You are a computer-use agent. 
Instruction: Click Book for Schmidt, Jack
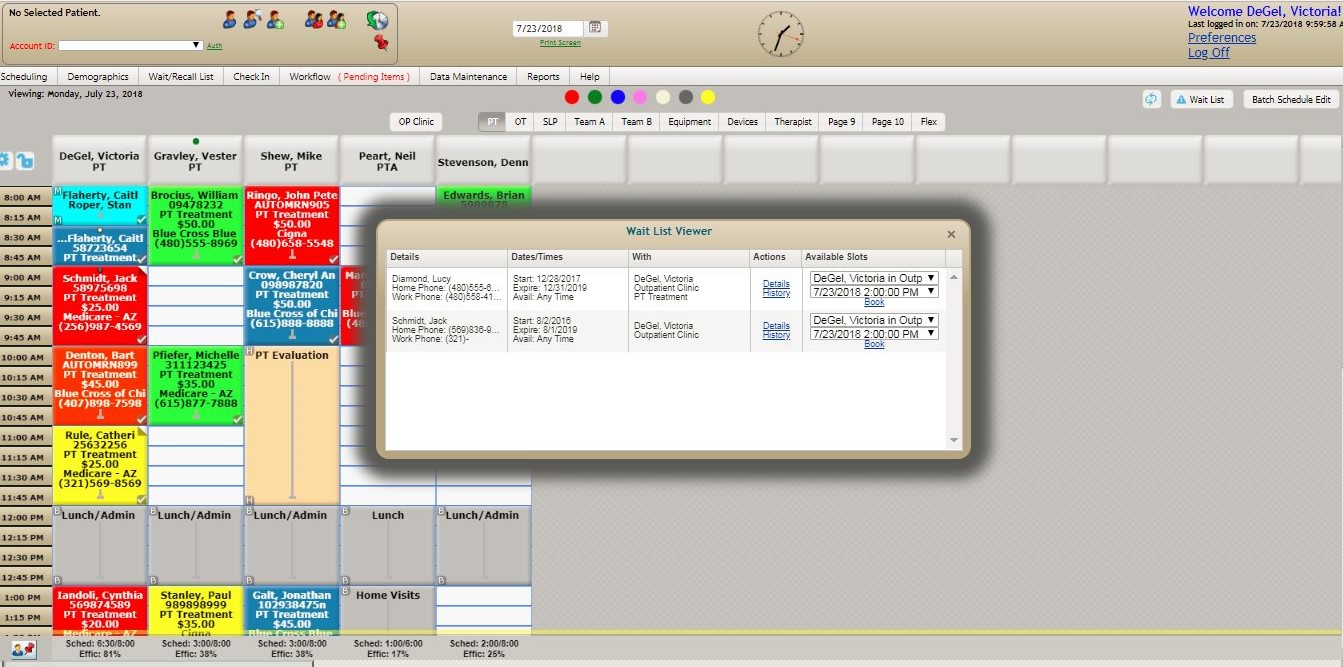point(874,344)
